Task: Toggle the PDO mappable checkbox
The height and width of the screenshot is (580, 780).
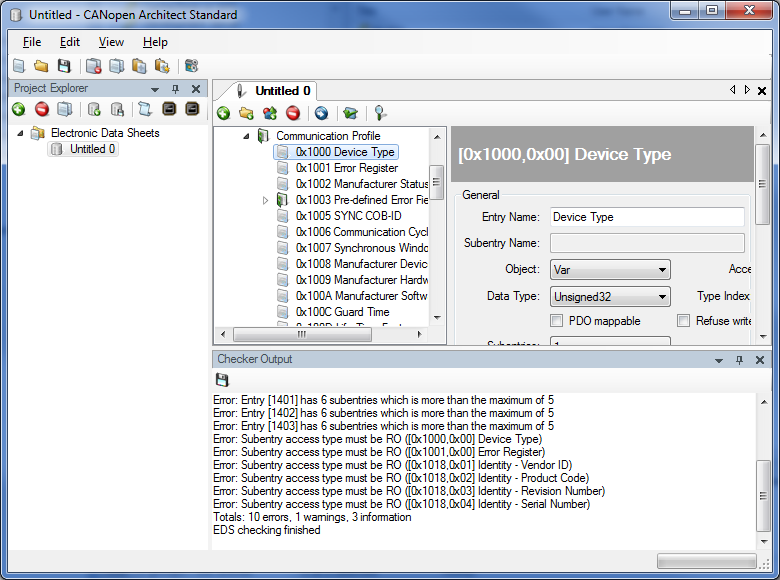Action: coord(556,321)
